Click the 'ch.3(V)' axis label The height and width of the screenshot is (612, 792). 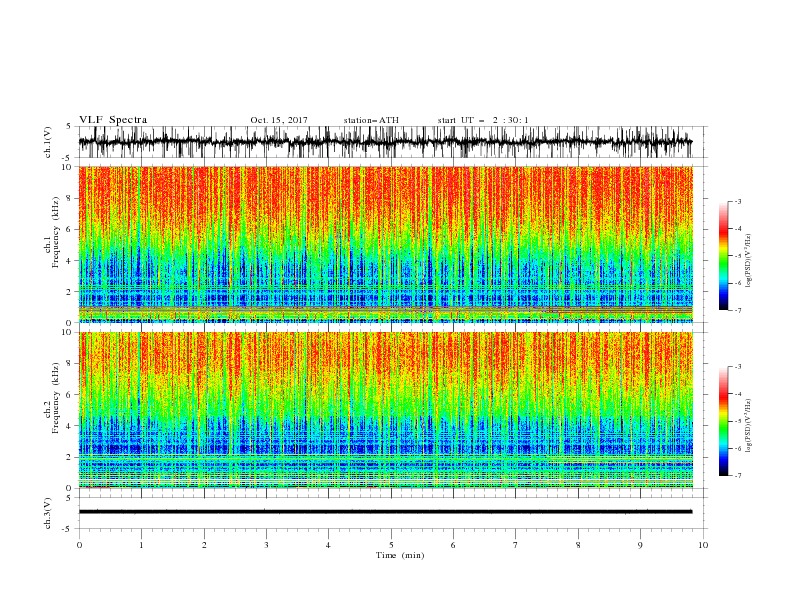(48, 513)
